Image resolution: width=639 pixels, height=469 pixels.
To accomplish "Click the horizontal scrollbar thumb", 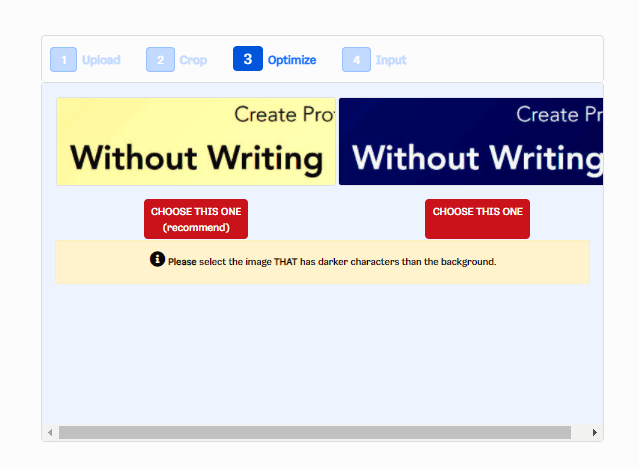I will tap(315, 432).
